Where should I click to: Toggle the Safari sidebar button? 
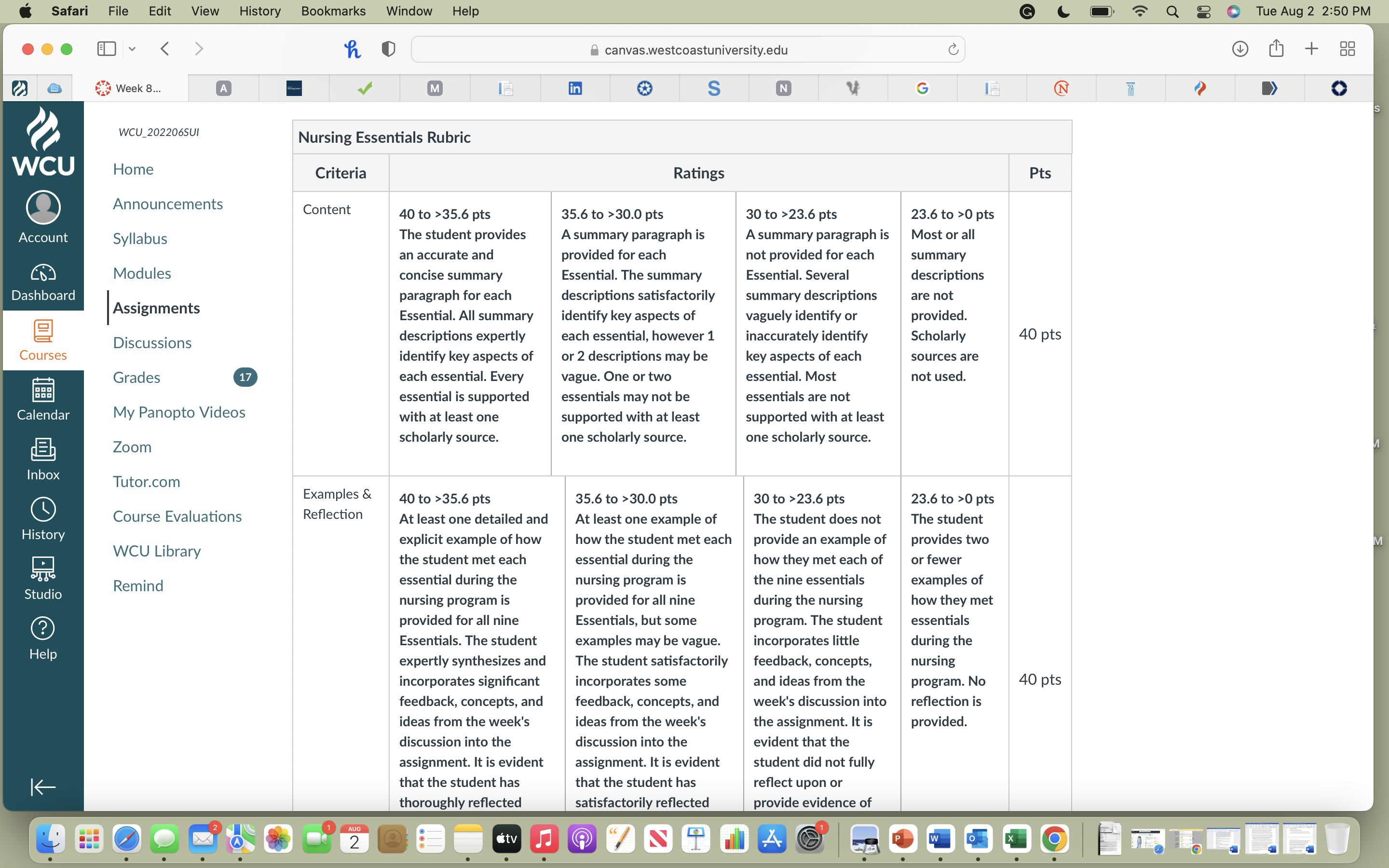tap(107, 49)
